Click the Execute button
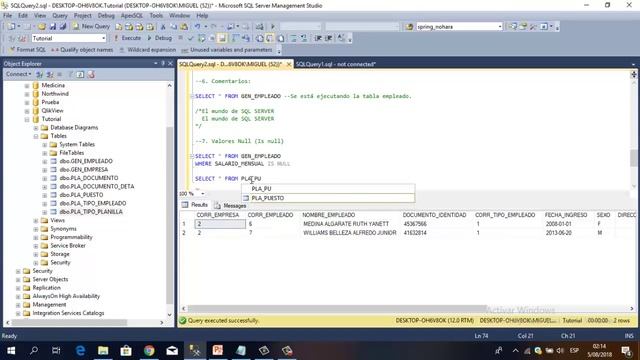 [127, 38]
